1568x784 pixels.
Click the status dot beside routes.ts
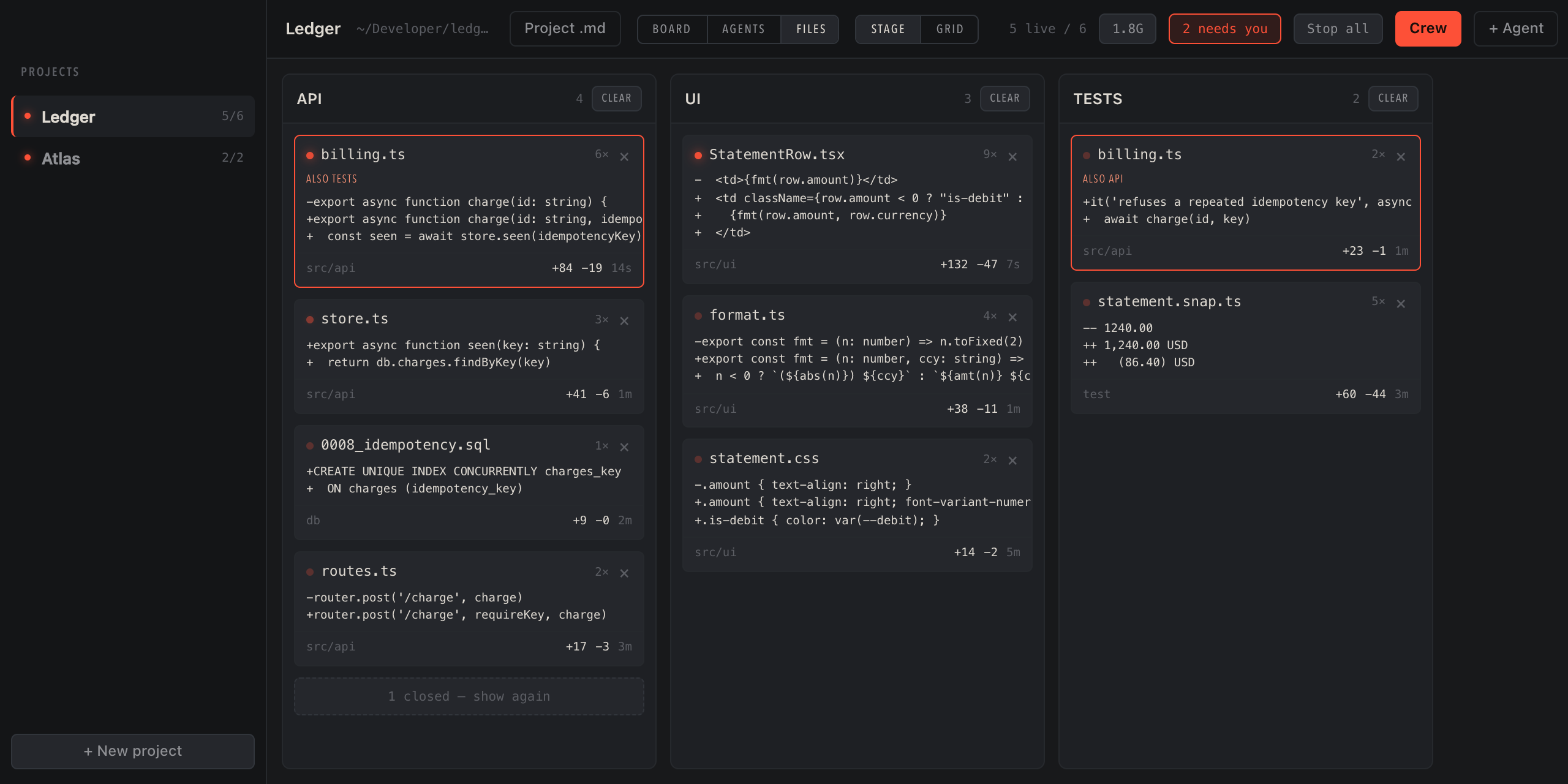click(x=310, y=572)
